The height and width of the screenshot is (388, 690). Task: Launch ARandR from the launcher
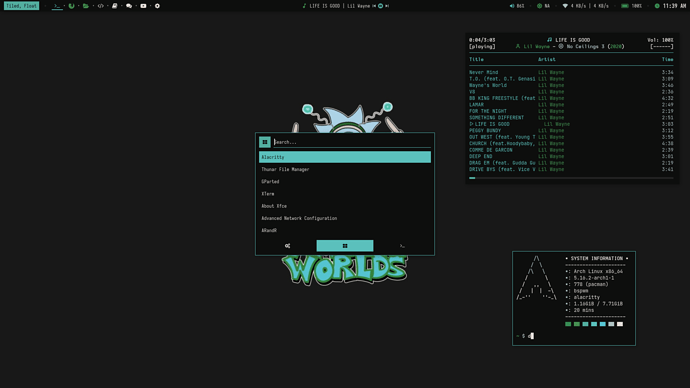click(345, 230)
